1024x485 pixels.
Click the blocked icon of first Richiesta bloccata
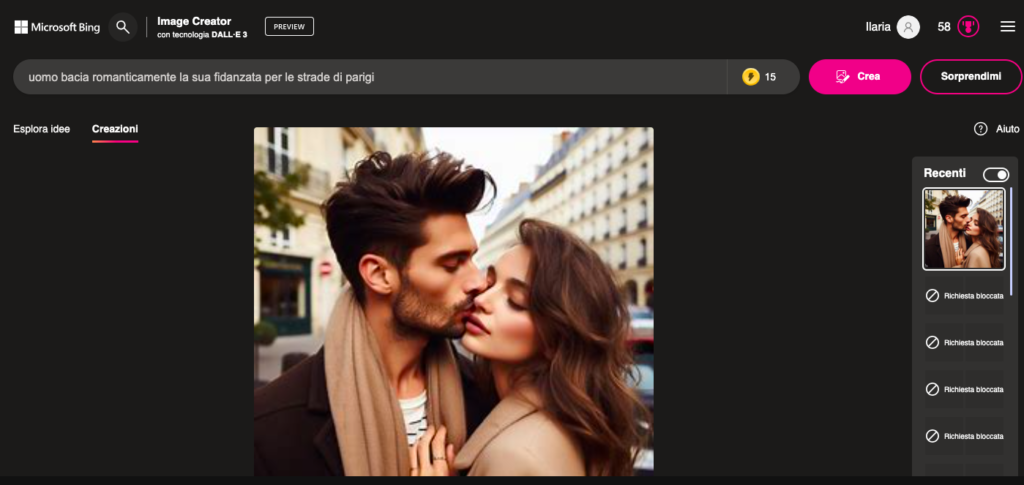pos(932,296)
